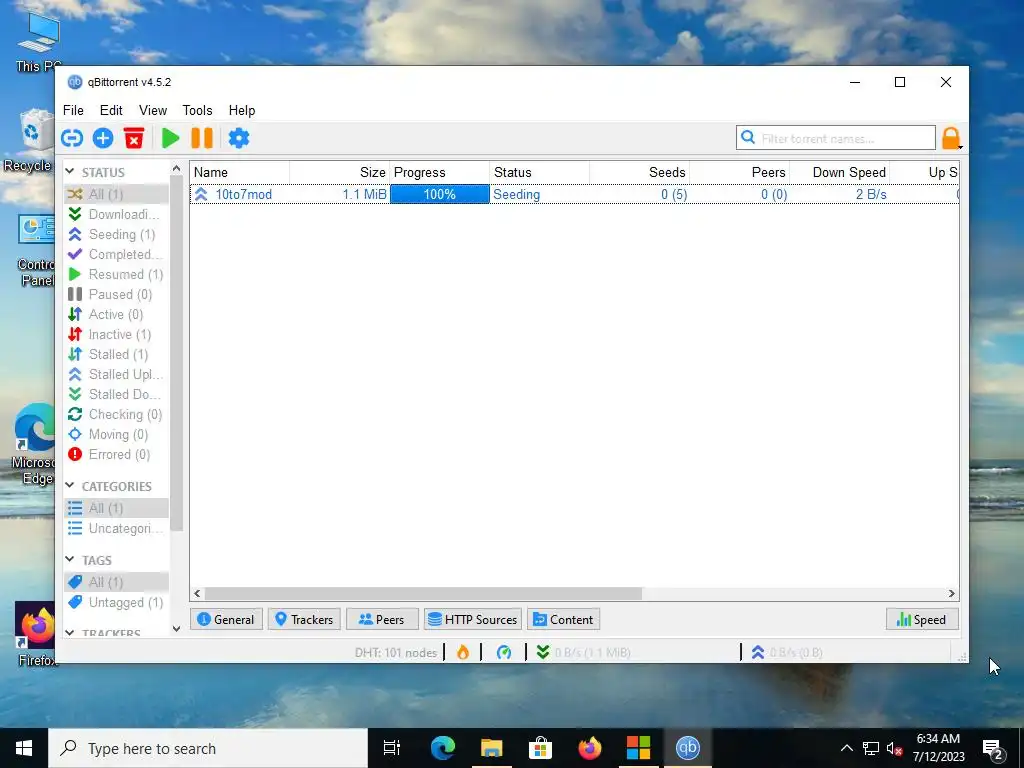This screenshot has height=768, width=1024.
Task: Sort by the Name column header
Action: [x=240, y=172]
